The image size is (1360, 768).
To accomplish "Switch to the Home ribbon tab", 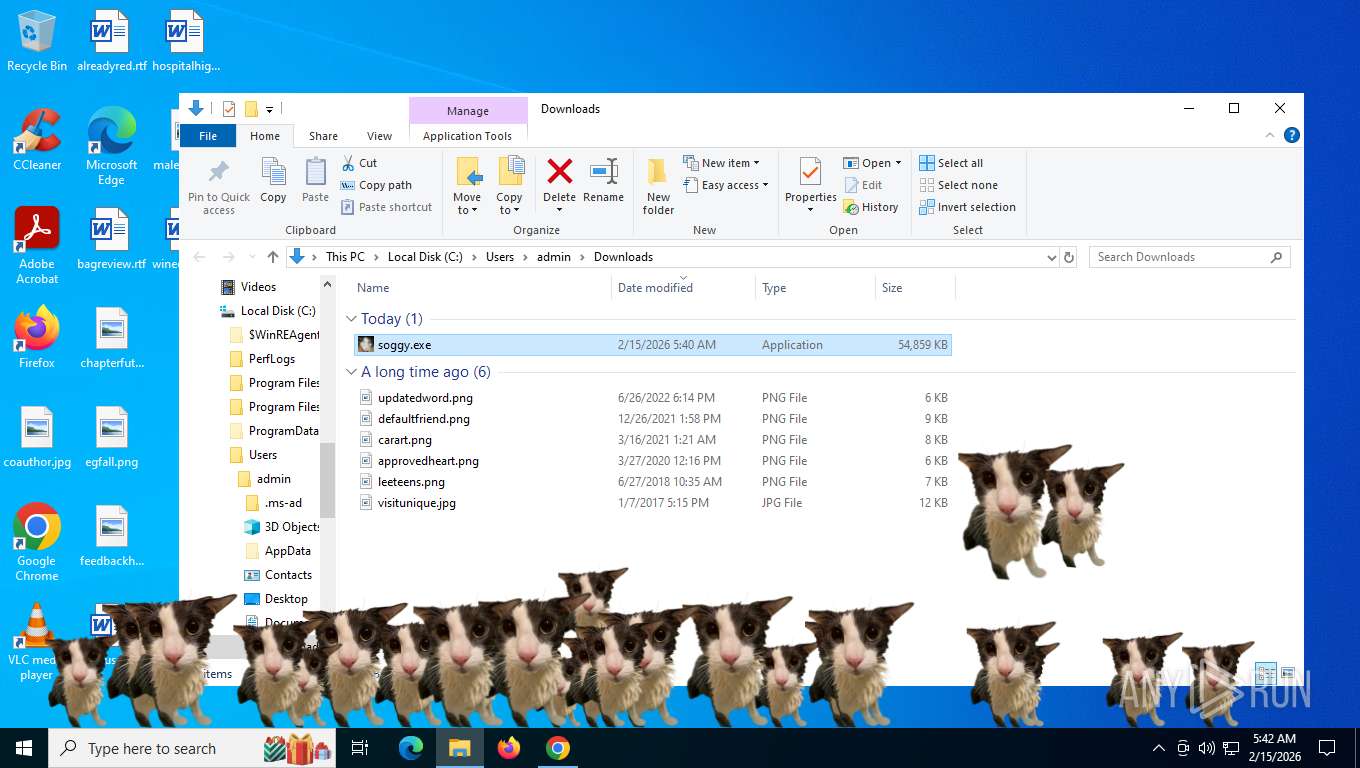I will coord(265,136).
